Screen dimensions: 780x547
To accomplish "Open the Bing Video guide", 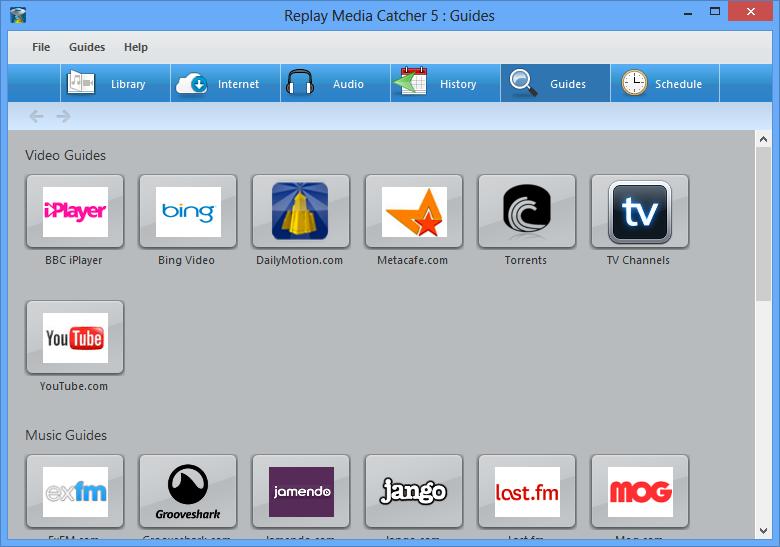I will tap(188, 212).
